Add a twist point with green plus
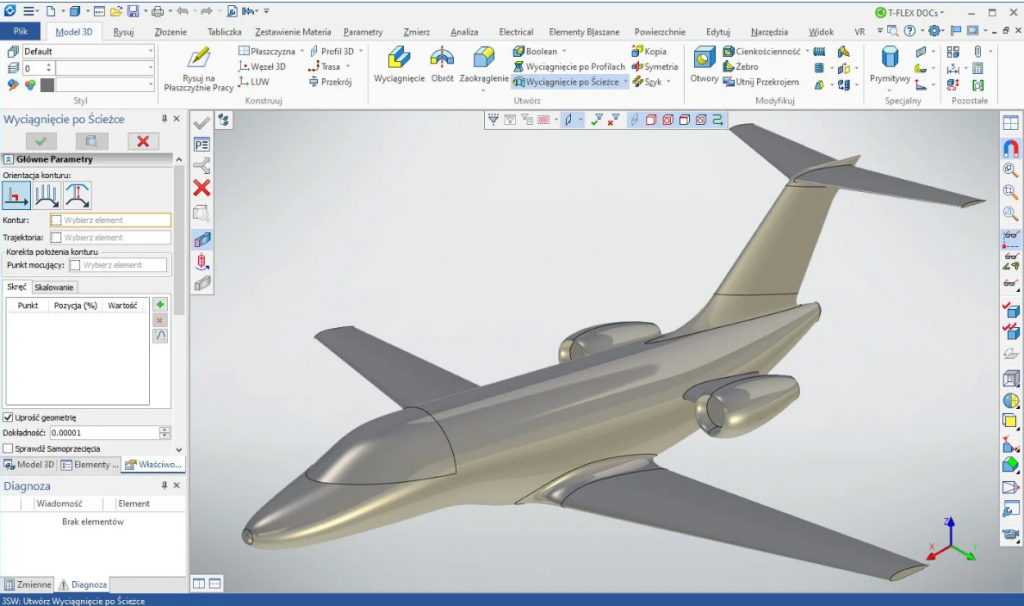The height and width of the screenshot is (606, 1024). [160, 304]
